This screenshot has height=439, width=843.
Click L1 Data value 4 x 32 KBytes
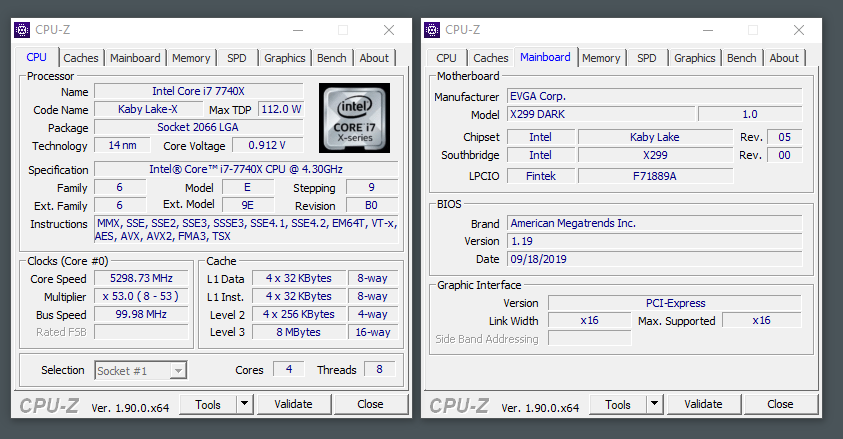point(299,278)
